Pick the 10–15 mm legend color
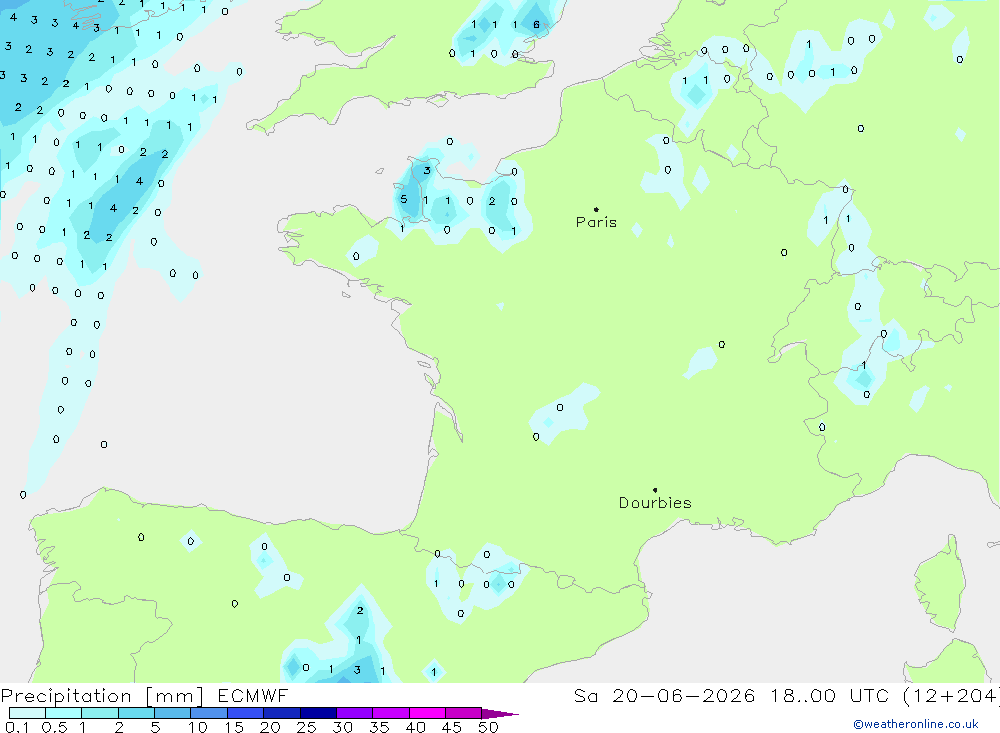Screen dimensions: 1000x733 click(x=209, y=713)
